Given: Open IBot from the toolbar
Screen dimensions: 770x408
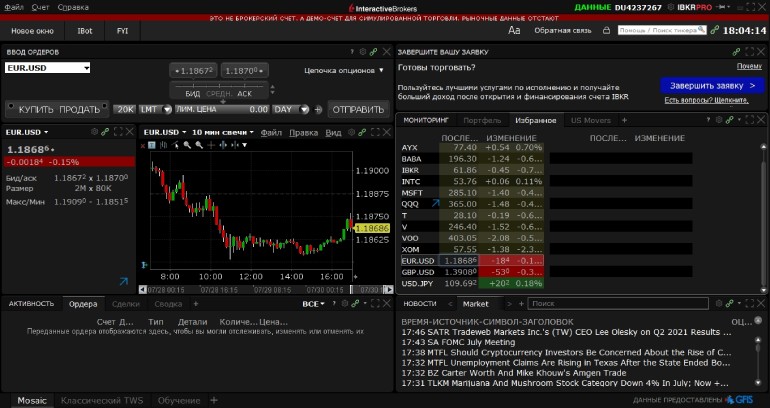Looking at the screenshot, I should [x=84, y=30].
